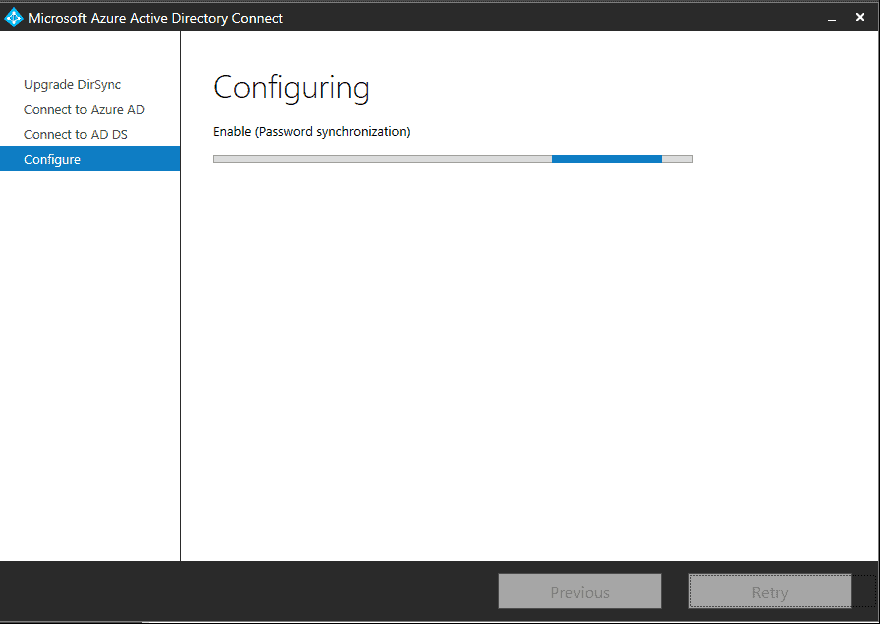This screenshot has width=880, height=624.
Task: Click the Azure AD Connect logo icon
Action: pyautogui.click(x=13, y=18)
